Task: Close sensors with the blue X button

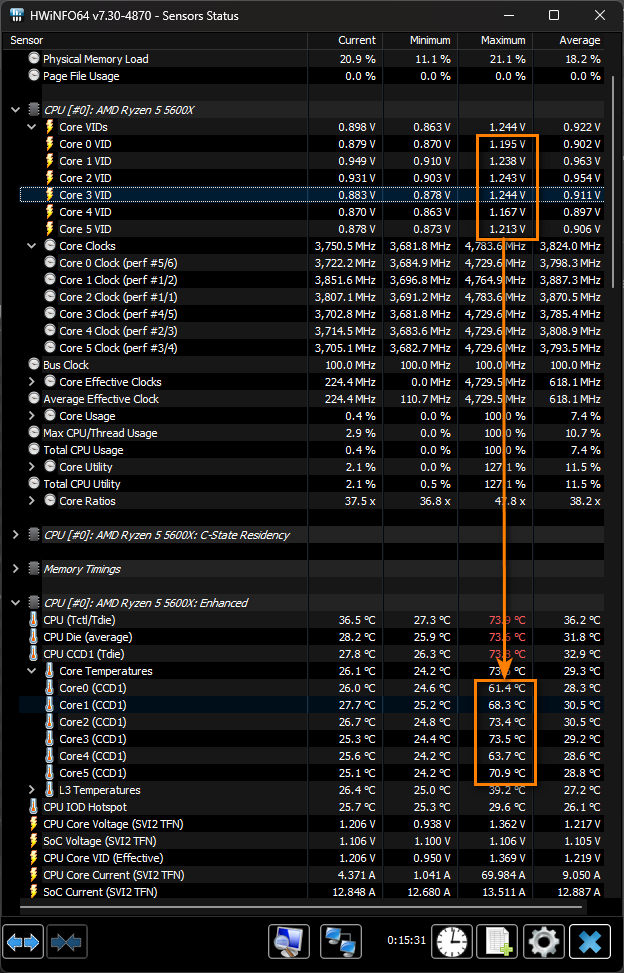Action: tap(589, 941)
